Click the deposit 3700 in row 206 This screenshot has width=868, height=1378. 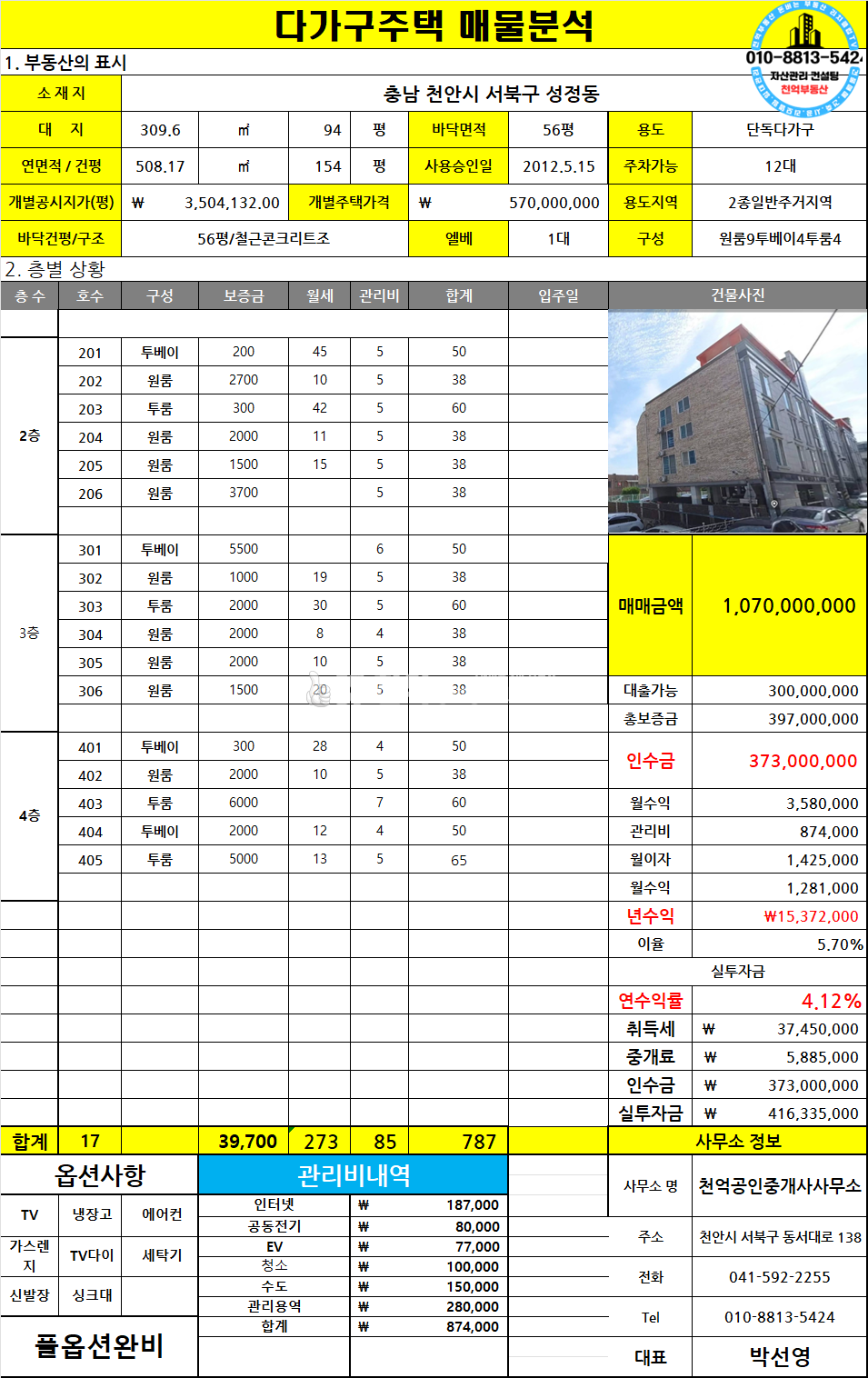[244, 493]
